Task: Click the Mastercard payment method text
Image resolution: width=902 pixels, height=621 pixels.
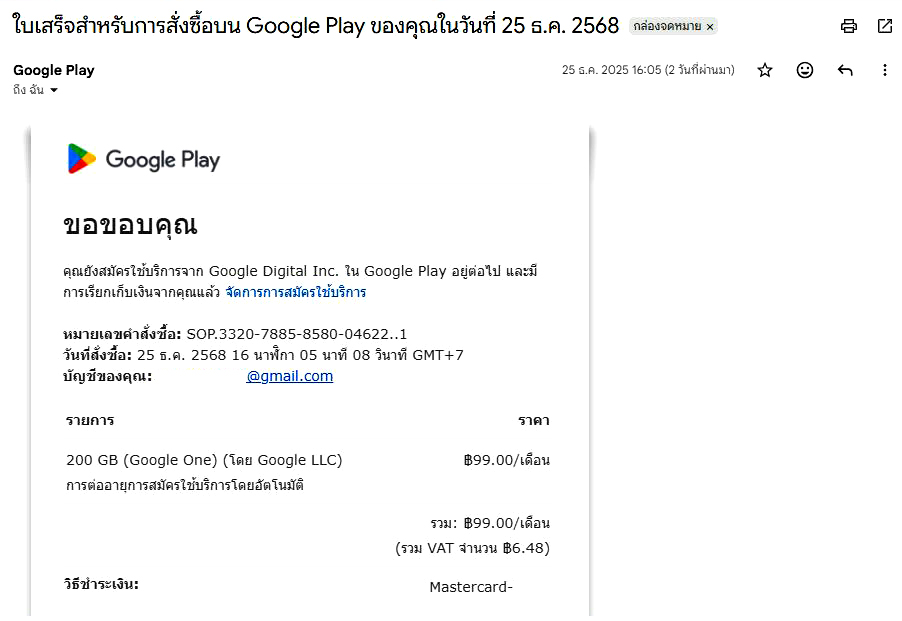Action: pyautogui.click(x=470, y=587)
